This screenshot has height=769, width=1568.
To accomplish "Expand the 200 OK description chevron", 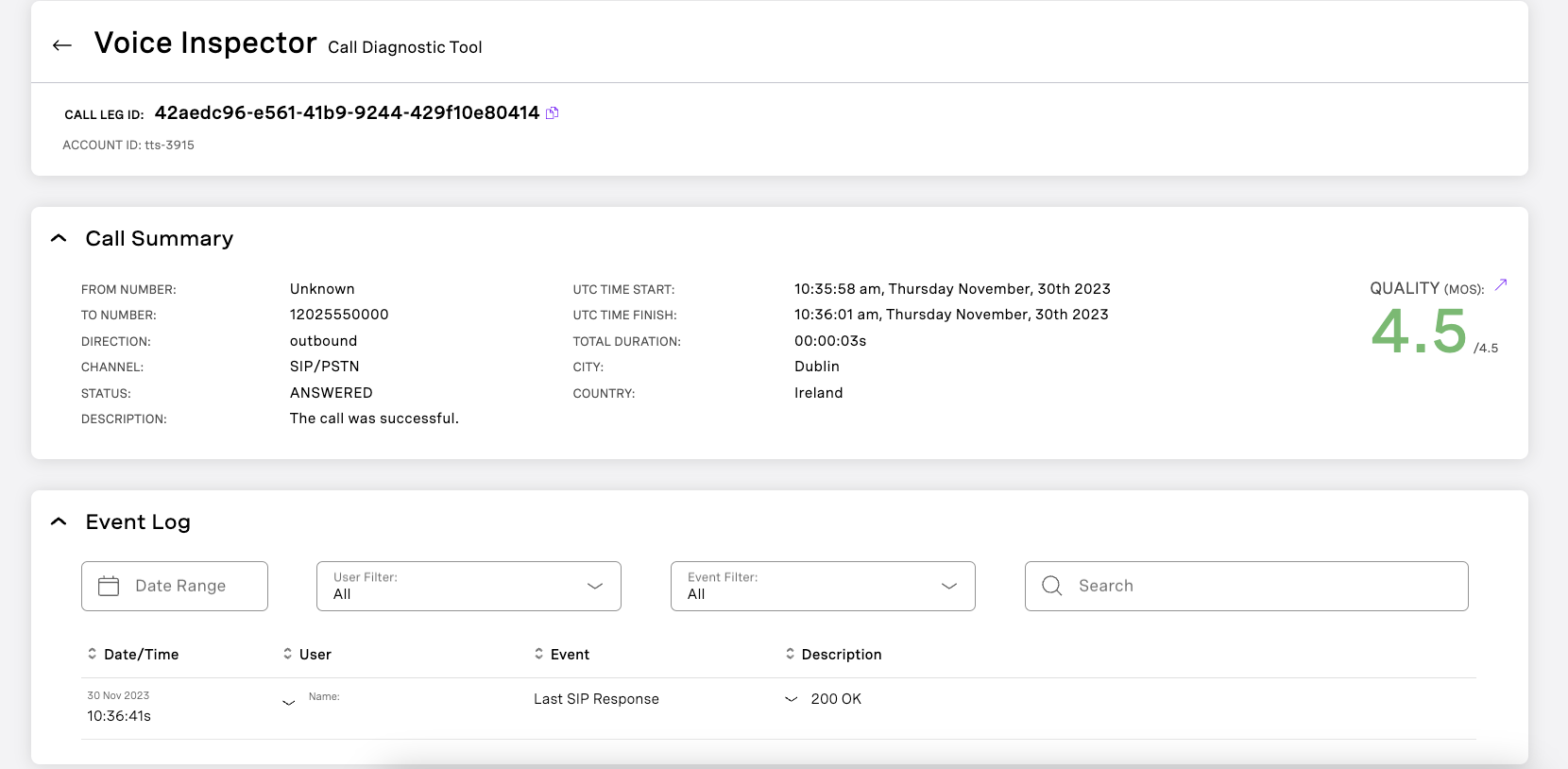I will (x=791, y=699).
